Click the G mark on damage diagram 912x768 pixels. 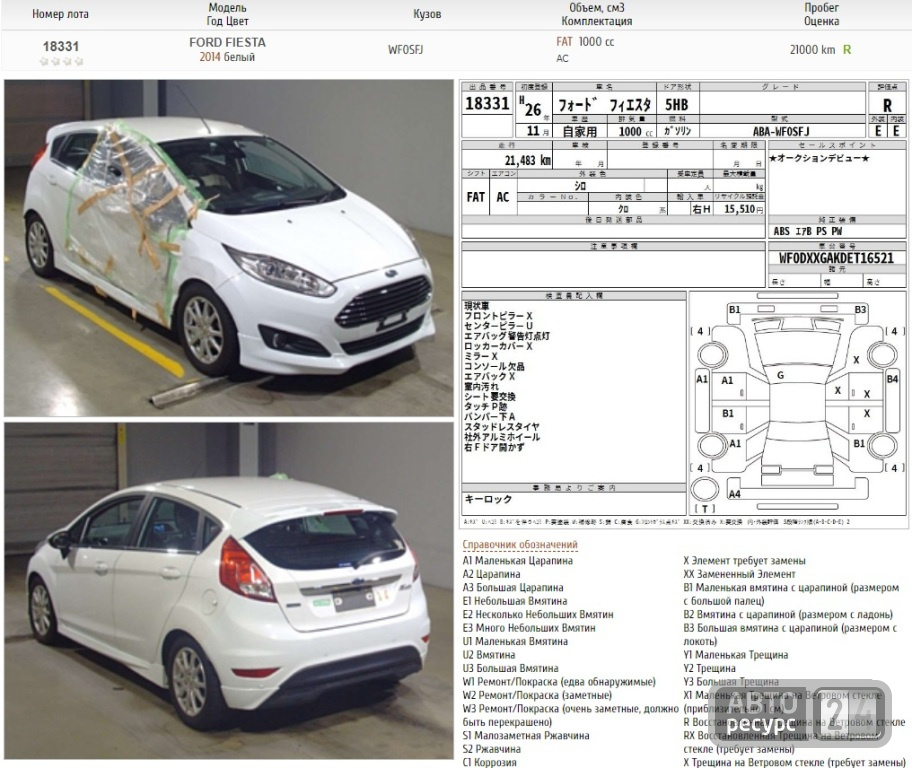click(x=780, y=375)
